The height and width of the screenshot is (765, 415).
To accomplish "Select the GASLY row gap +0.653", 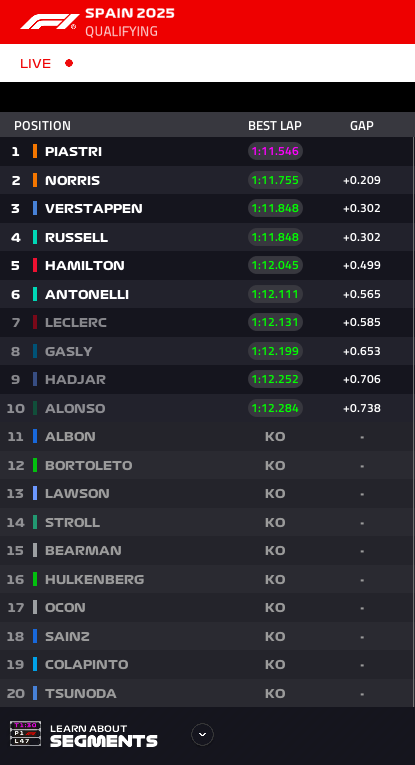I will pos(362,351).
